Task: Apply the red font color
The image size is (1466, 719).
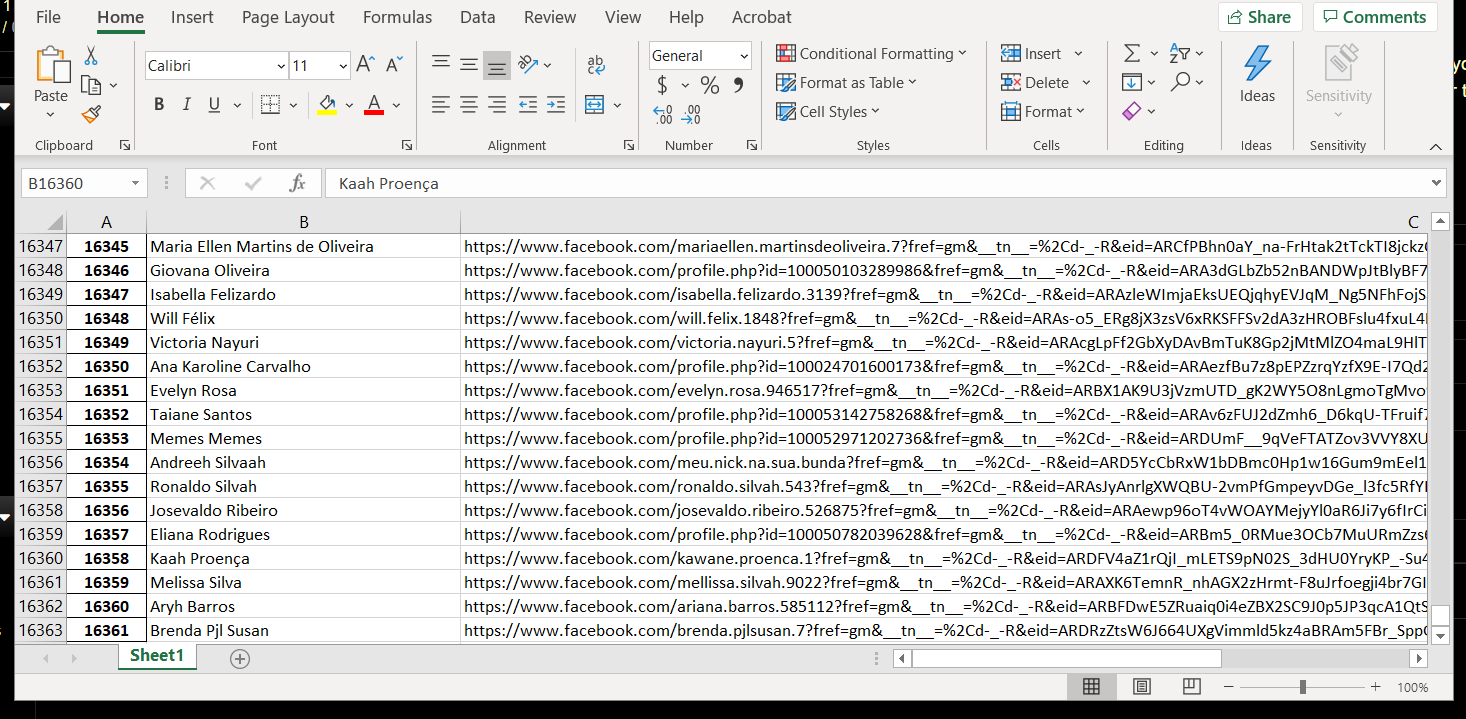Action: 374,105
